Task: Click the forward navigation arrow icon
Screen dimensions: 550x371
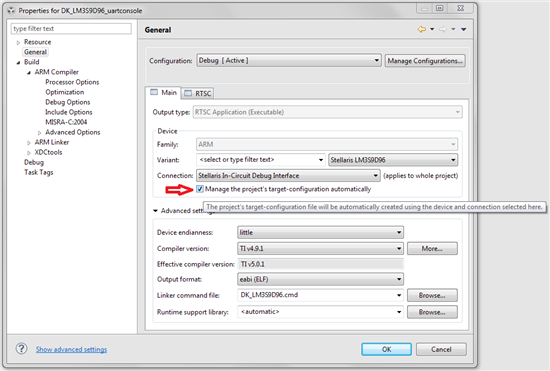Action: [x=443, y=29]
